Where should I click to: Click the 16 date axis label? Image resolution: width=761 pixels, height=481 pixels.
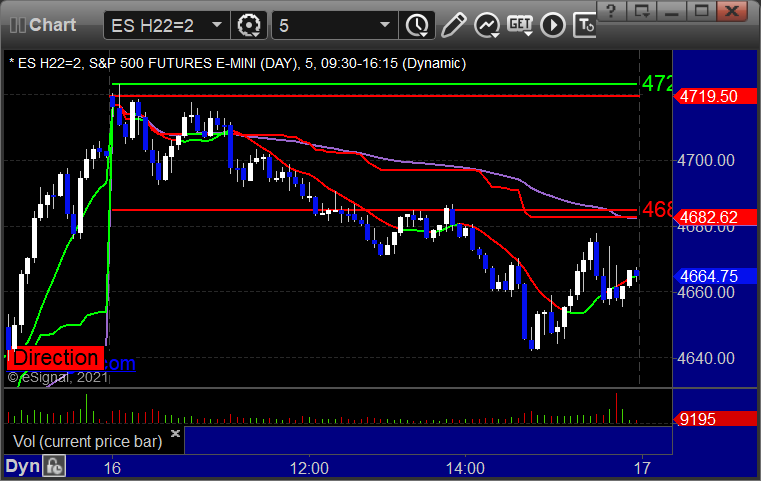[x=112, y=468]
